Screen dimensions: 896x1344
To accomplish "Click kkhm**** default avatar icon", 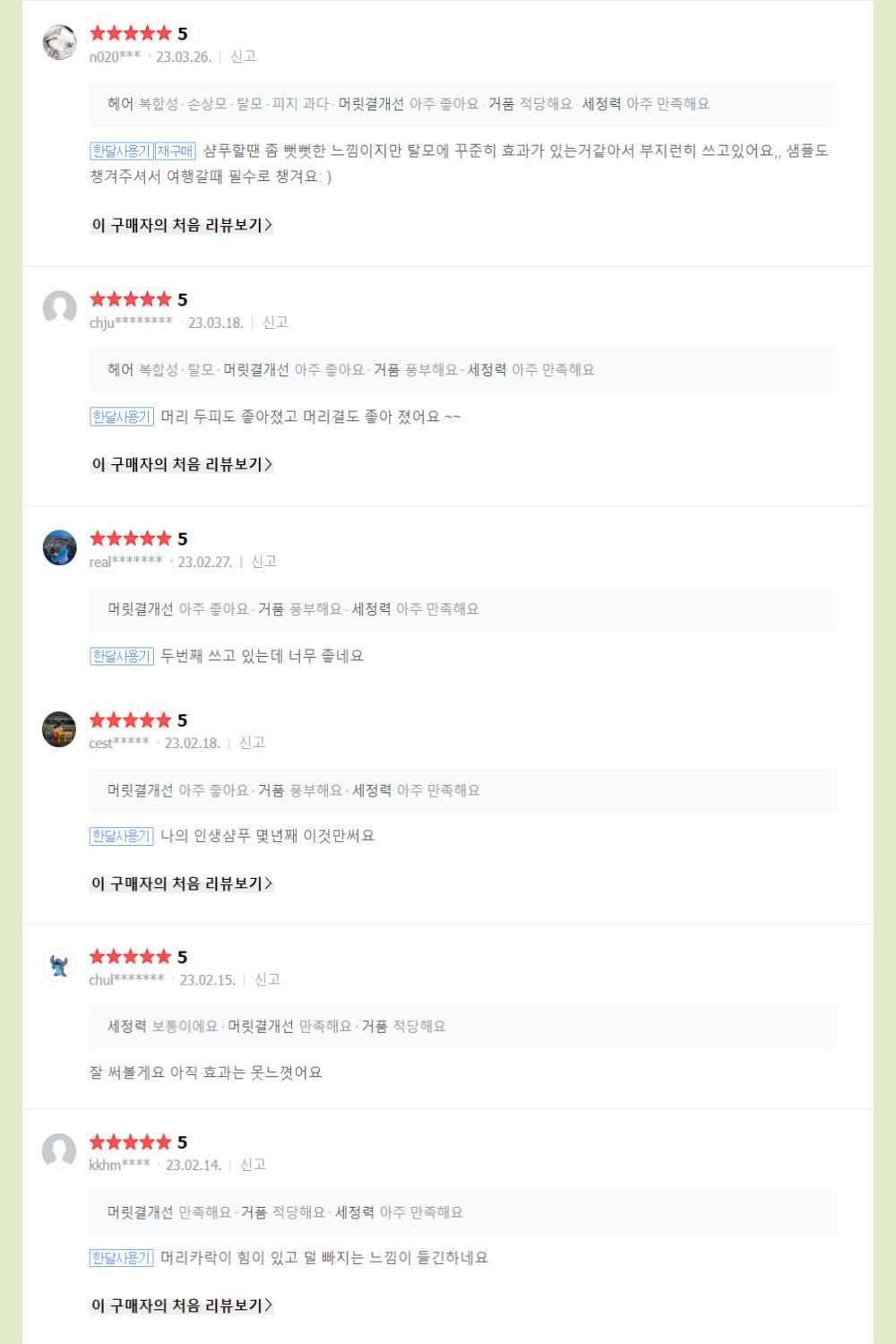I will pyautogui.click(x=60, y=1151).
